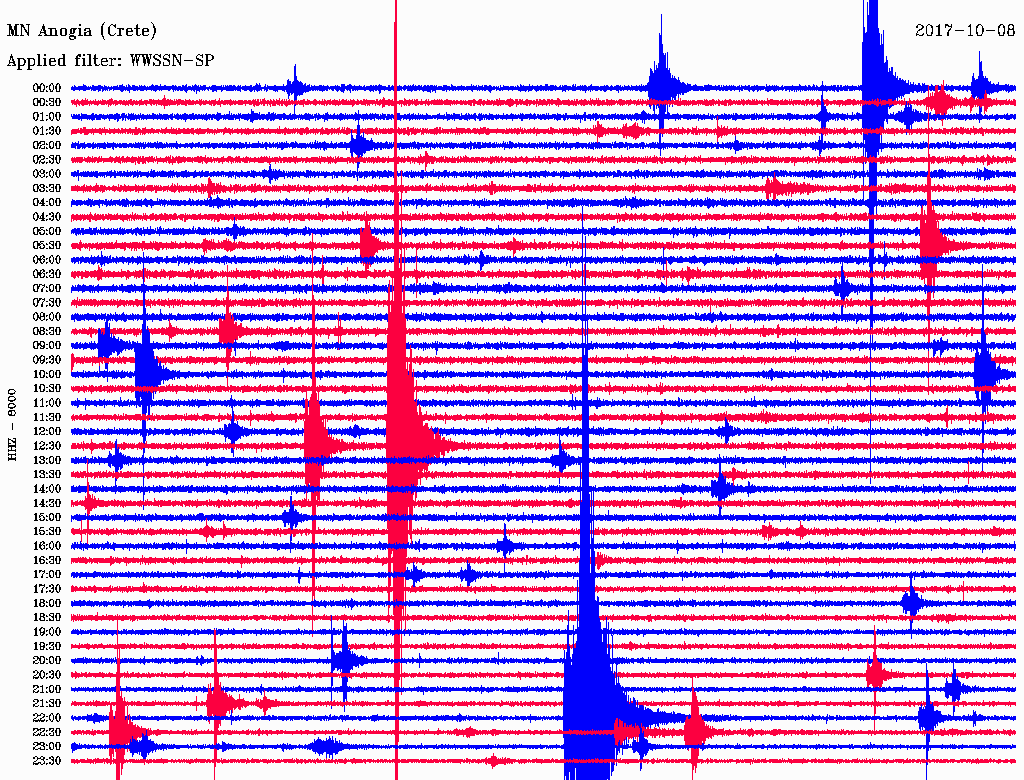Select the '15:30' time row label

tap(47, 531)
